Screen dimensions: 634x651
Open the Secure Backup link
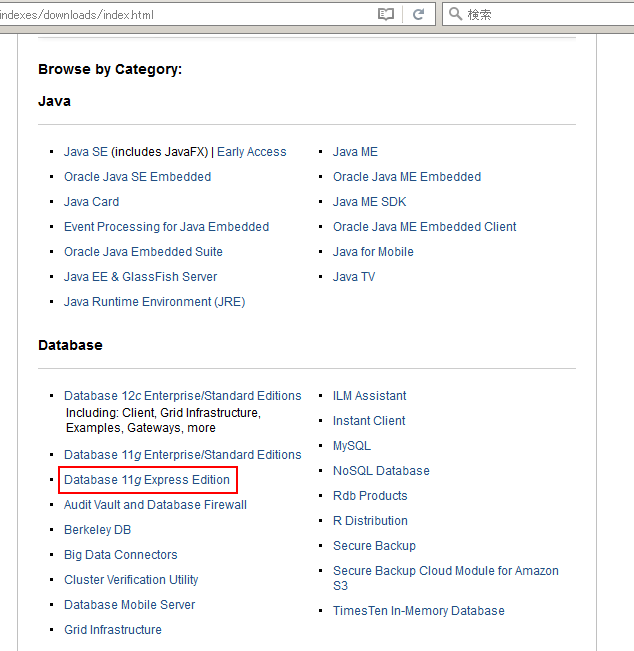[374, 546]
